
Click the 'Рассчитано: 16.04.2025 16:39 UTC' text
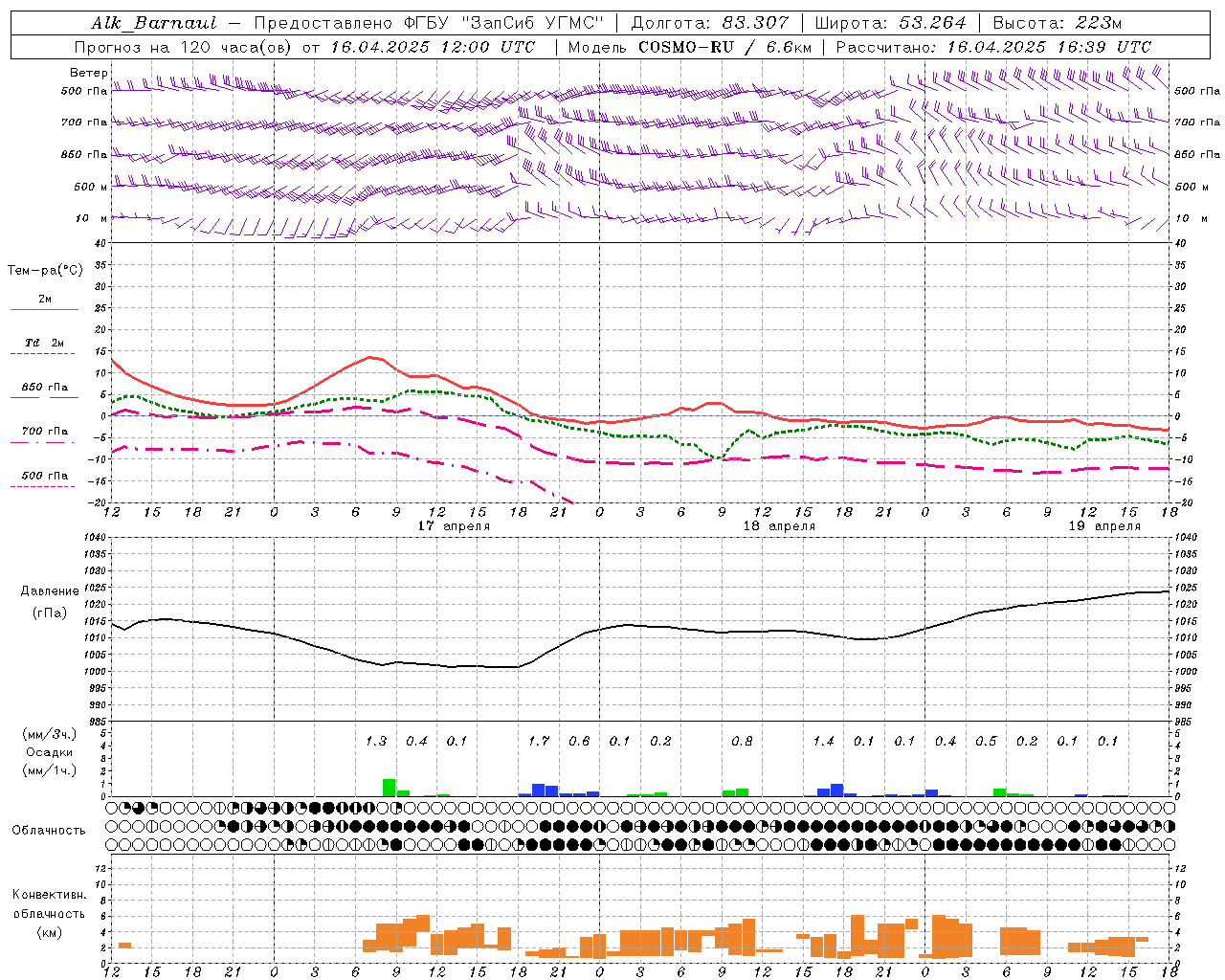(993, 47)
